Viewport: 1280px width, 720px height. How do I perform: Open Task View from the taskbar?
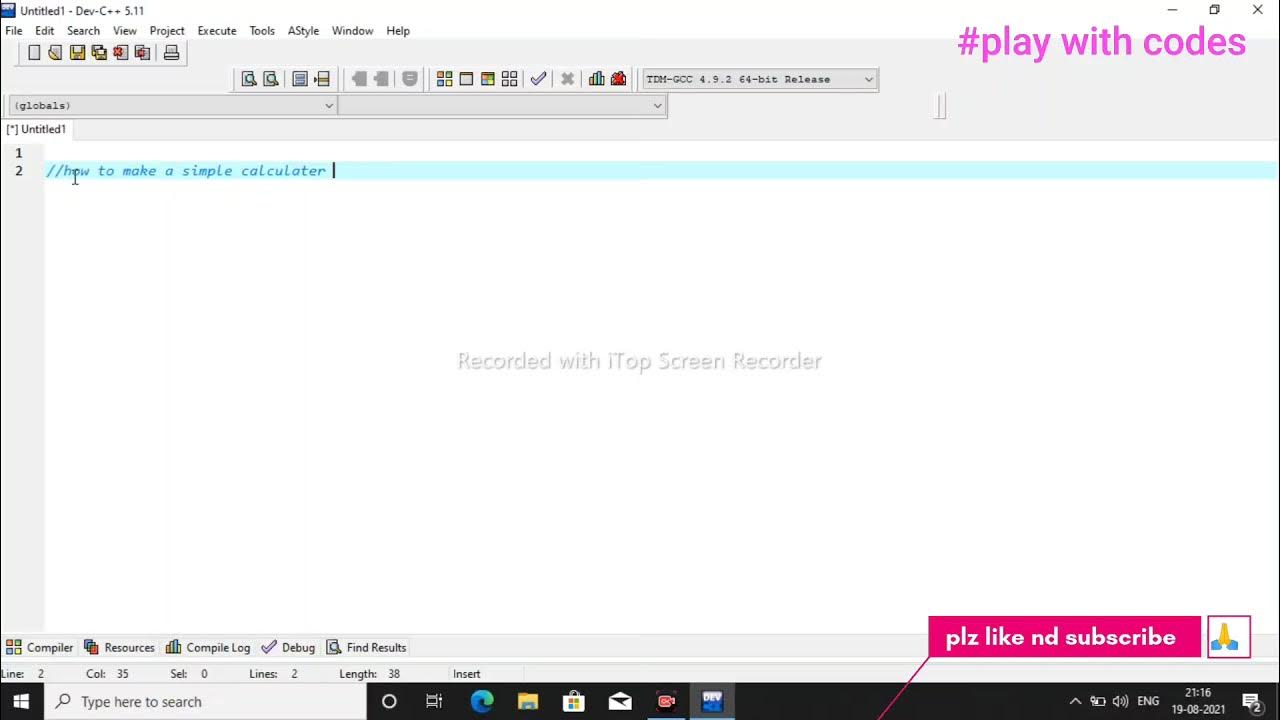[x=434, y=701]
